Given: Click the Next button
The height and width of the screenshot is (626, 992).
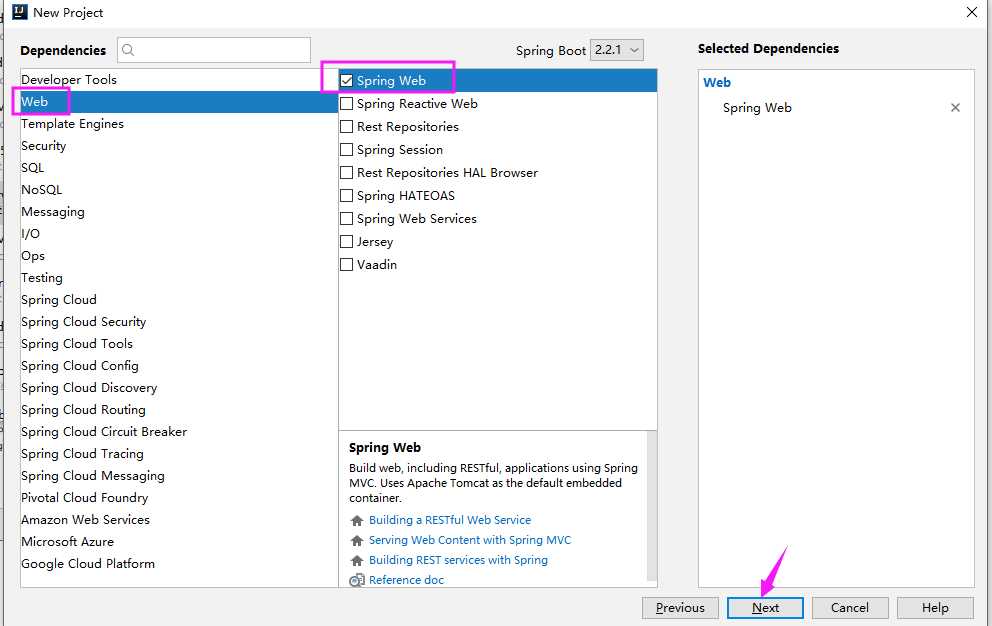Looking at the screenshot, I should (765, 608).
